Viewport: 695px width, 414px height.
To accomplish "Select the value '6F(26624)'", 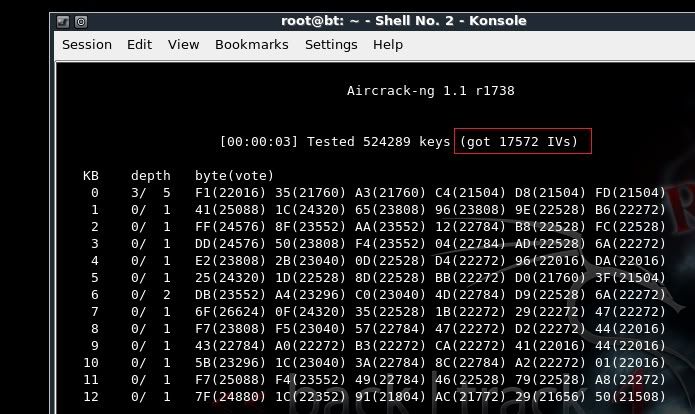I will click(230, 312).
